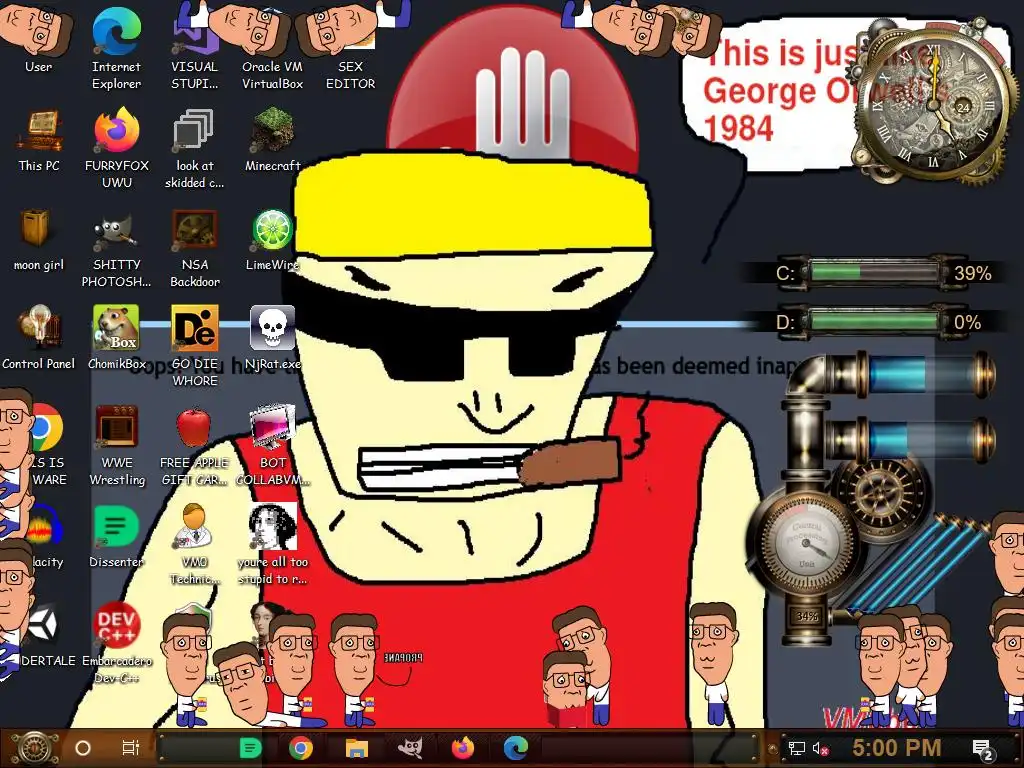Open Chrome from the taskbar
This screenshot has height=768, width=1024.
point(300,748)
